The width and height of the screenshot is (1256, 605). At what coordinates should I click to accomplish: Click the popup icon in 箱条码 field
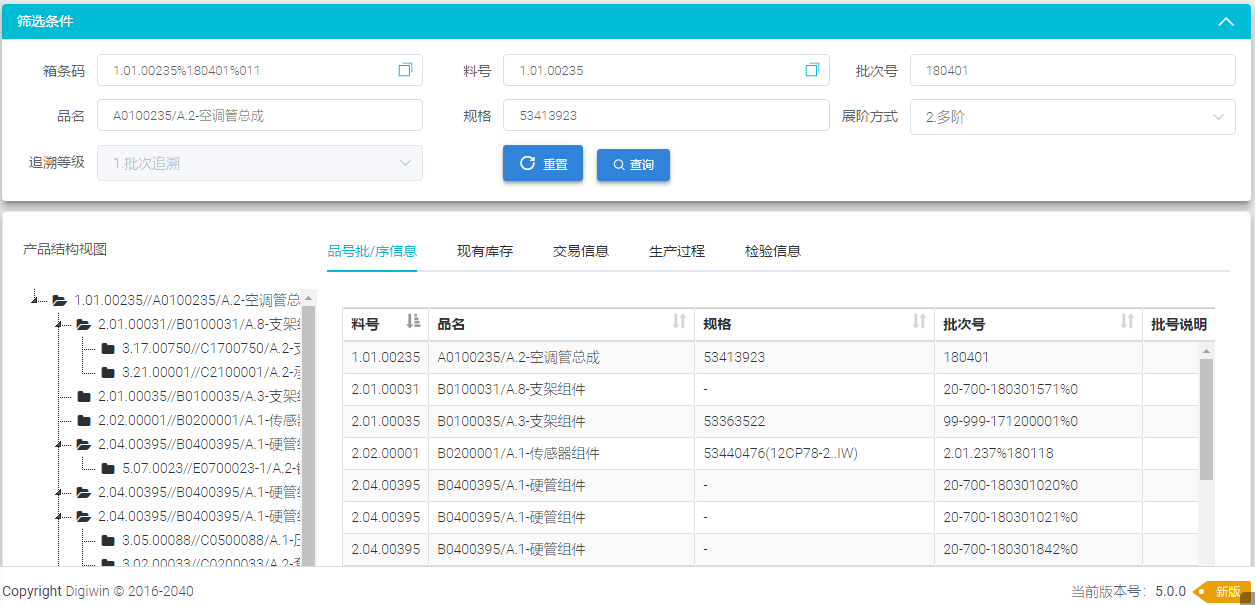click(x=405, y=70)
